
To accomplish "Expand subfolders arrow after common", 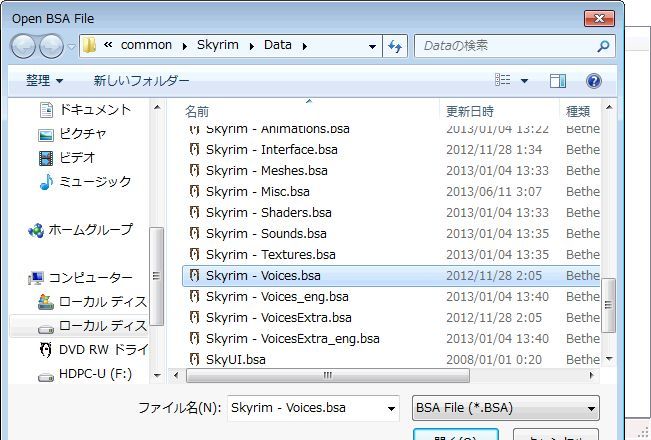I will pyautogui.click(x=184, y=46).
